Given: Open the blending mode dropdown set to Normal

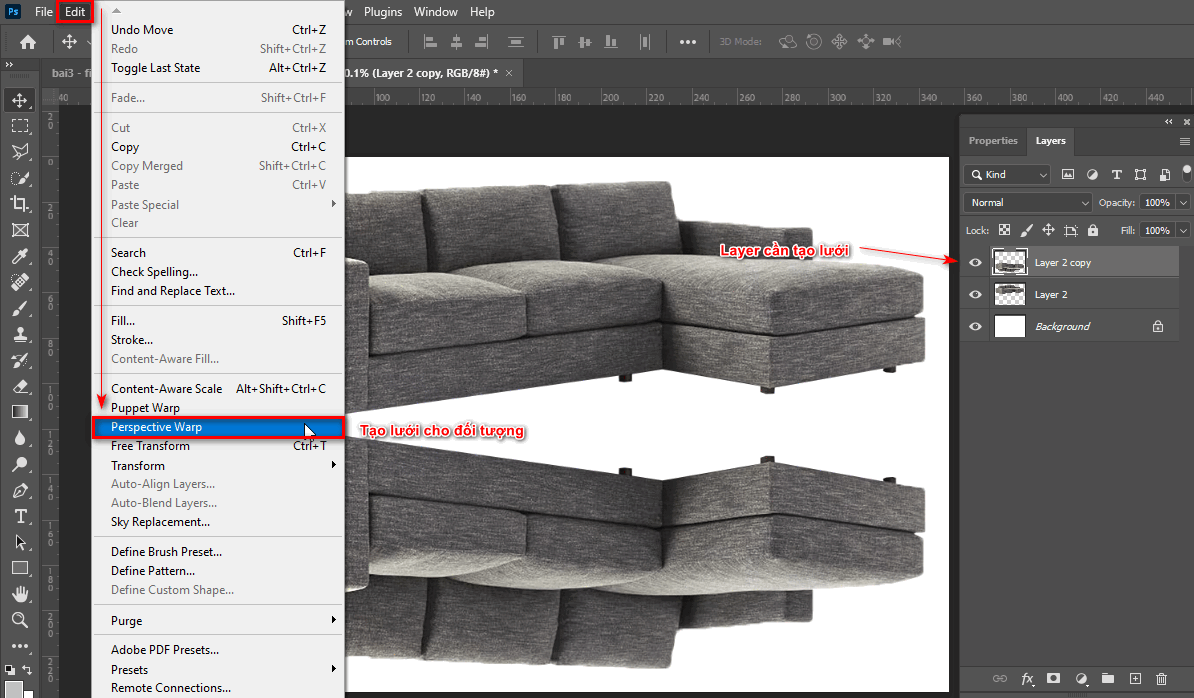Looking at the screenshot, I should [x=1026, y=202].
